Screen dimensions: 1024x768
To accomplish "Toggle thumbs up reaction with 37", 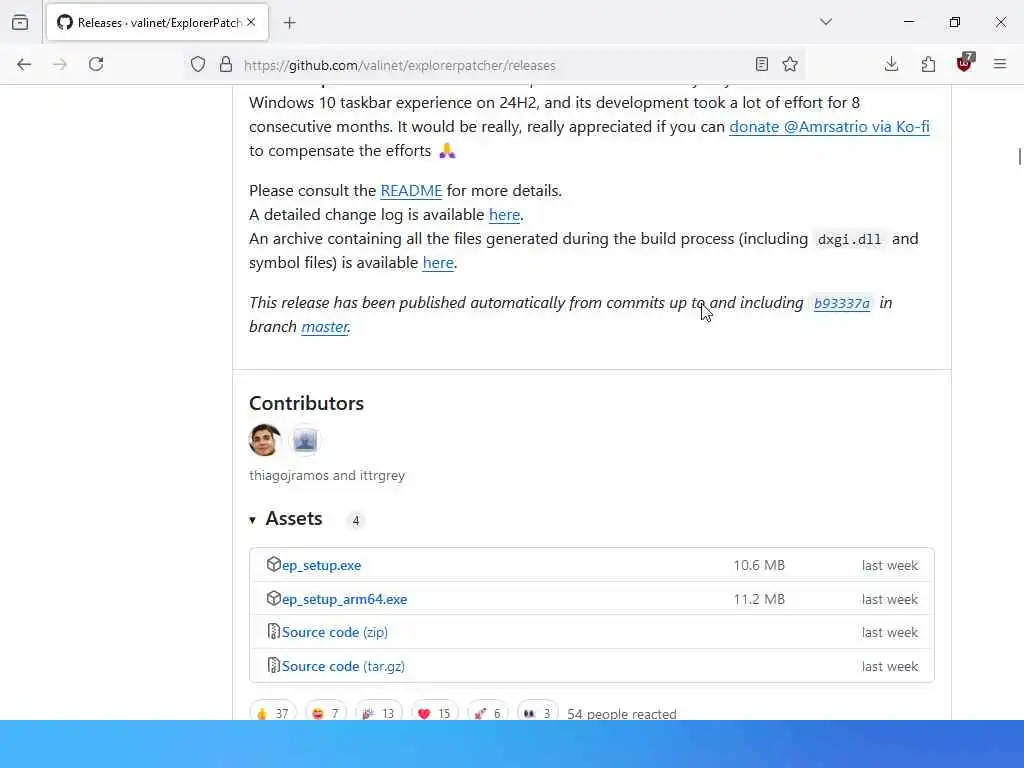I will (x=273, y=713).
